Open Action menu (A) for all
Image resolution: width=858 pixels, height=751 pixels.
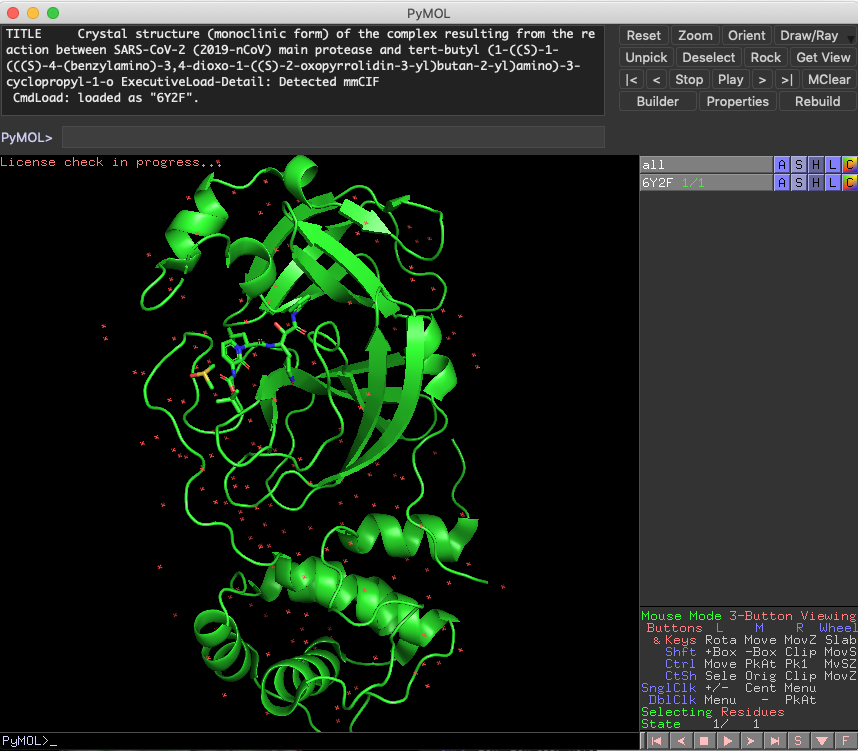[x=781, y=165]
